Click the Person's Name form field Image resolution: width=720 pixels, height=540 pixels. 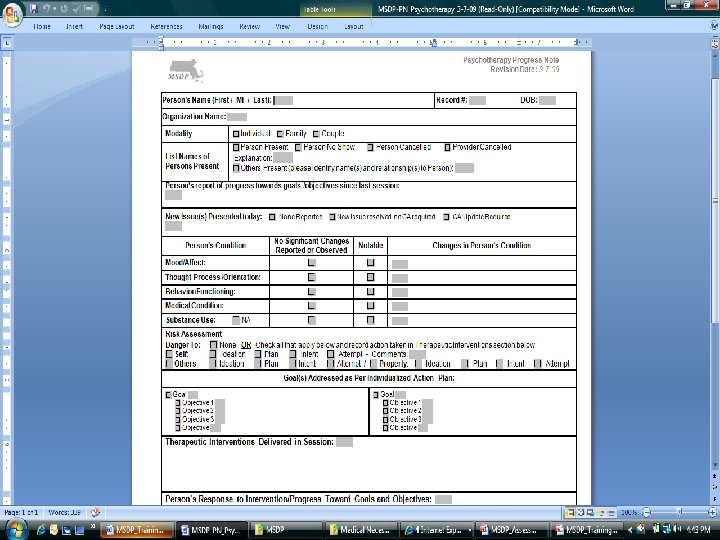pyautogui.click(x=283, y=101)
